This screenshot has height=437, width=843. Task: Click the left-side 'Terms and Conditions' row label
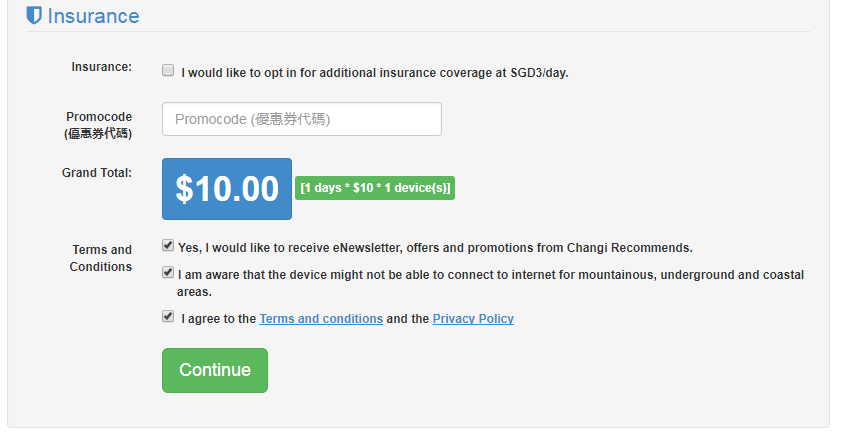[101, 258]
